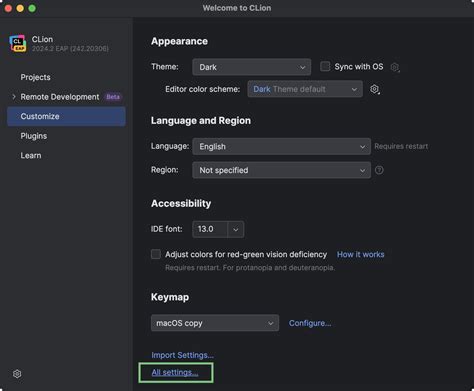Expand the Remote Development chevron
The image size is (474, 391).
(14, 97)
